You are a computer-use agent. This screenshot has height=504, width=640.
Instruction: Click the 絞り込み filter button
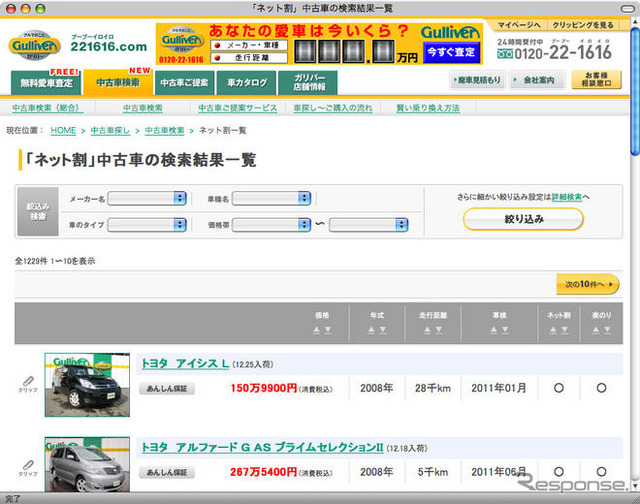523,219
